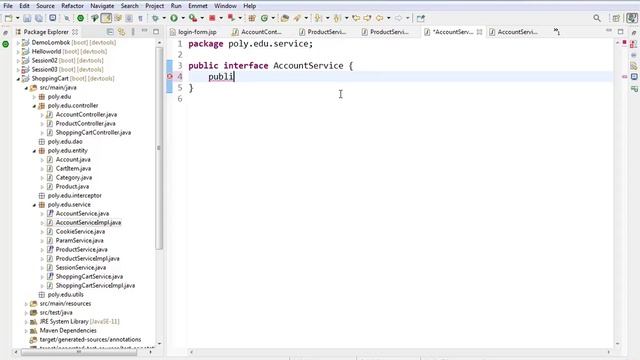This screenshot has height=360, width=640.
Task: Click the Open Type toolbar icon
Action: click(285, 18)
